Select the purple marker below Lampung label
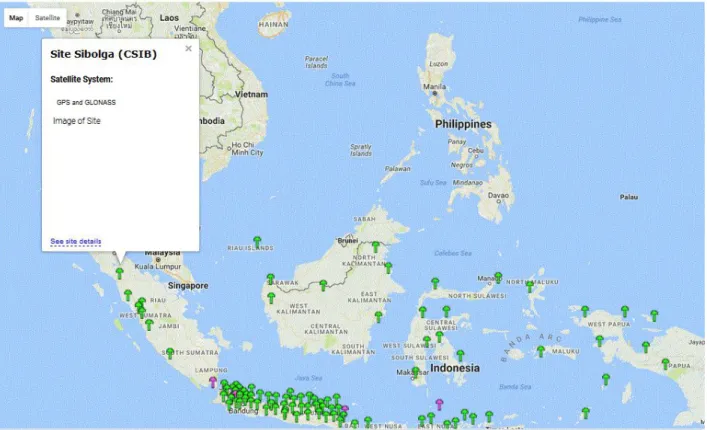This screenshot has height=430, width=707. tap(213, 382)
